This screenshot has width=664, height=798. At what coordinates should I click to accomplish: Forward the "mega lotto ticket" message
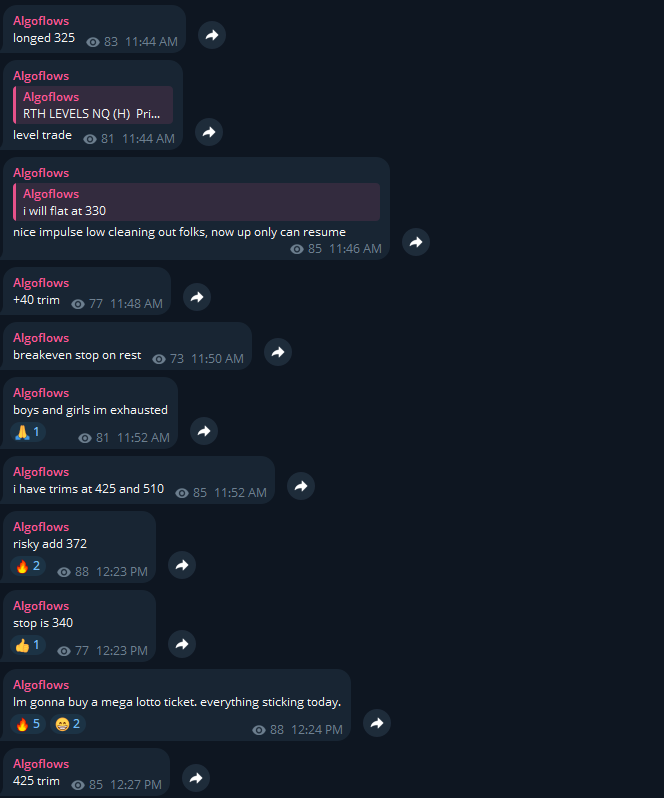point(377,723)
